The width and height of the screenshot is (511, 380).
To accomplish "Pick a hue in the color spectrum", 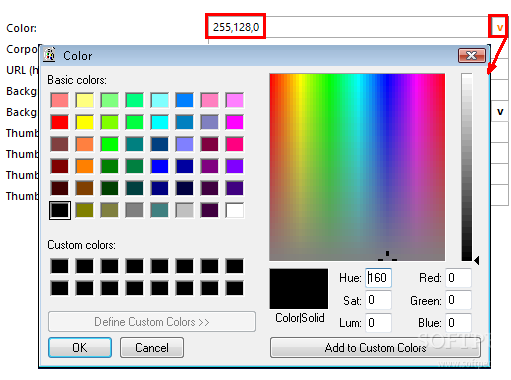I will point(357,167).
